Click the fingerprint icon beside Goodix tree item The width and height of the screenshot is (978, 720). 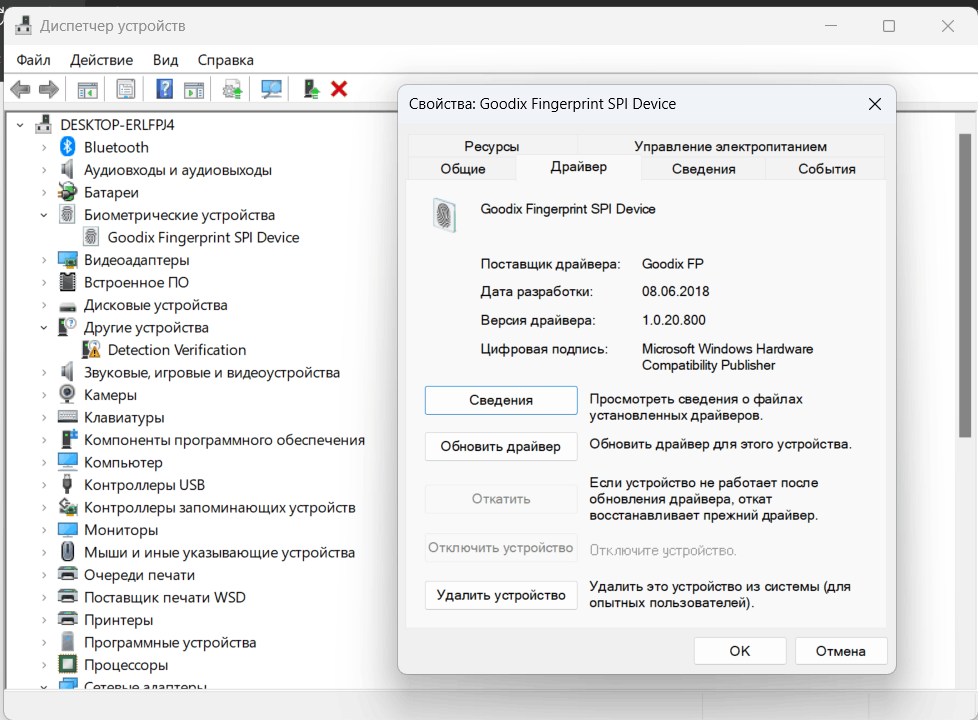[x=91, y=237]
